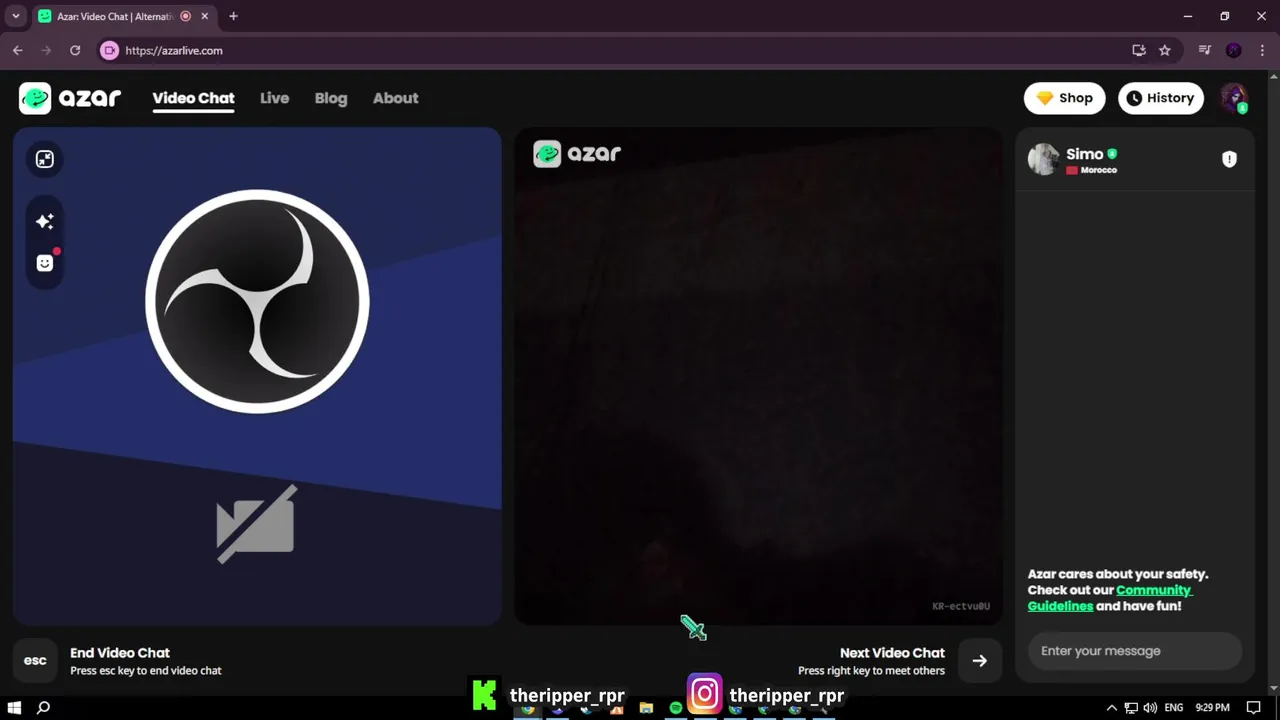1280x720 pixels.
Task: Report user Simo with the shield icon
Action: coord(1229,159)
